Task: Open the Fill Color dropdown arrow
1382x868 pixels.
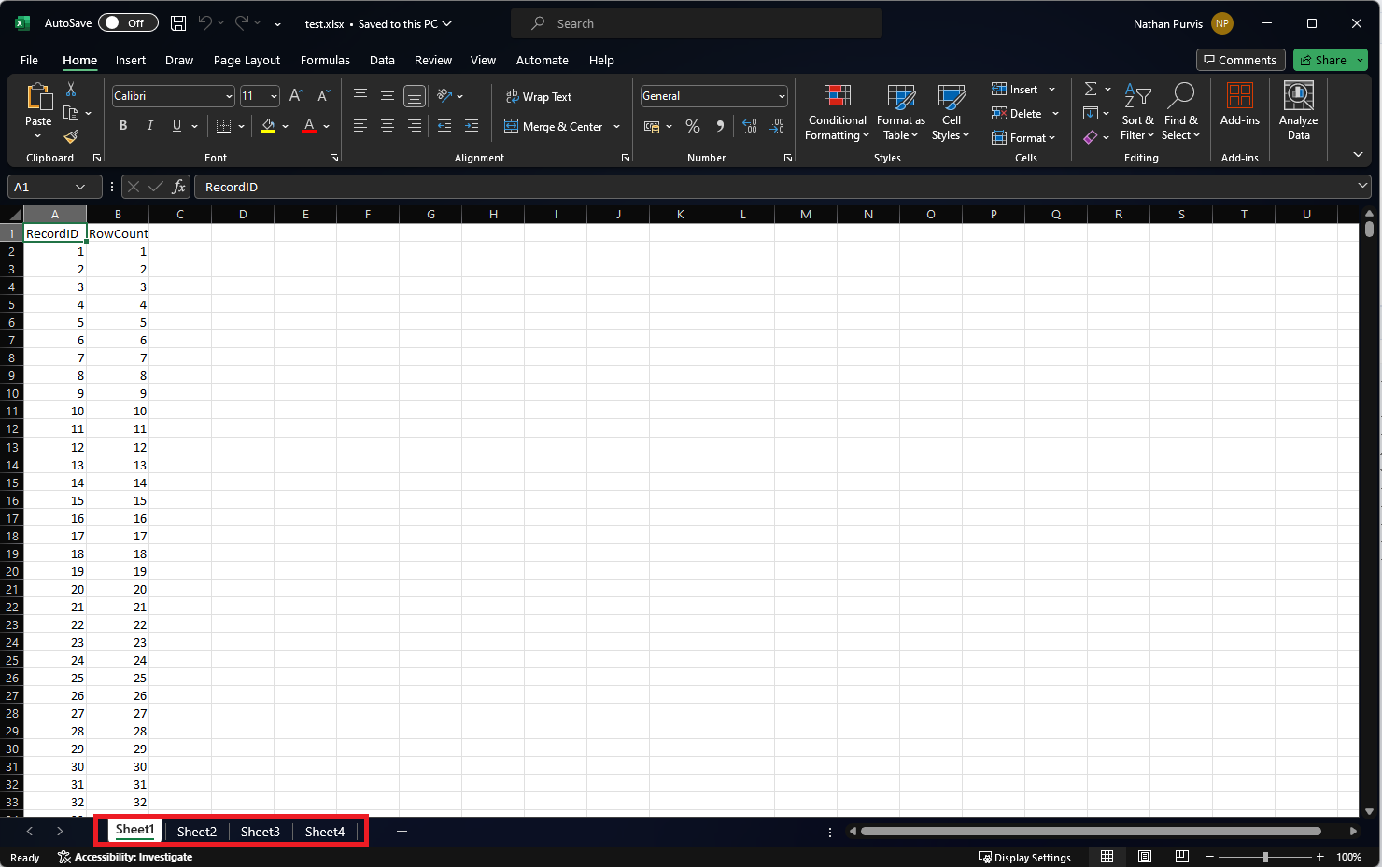Action: pyautogui.click(x=287, y=125)
